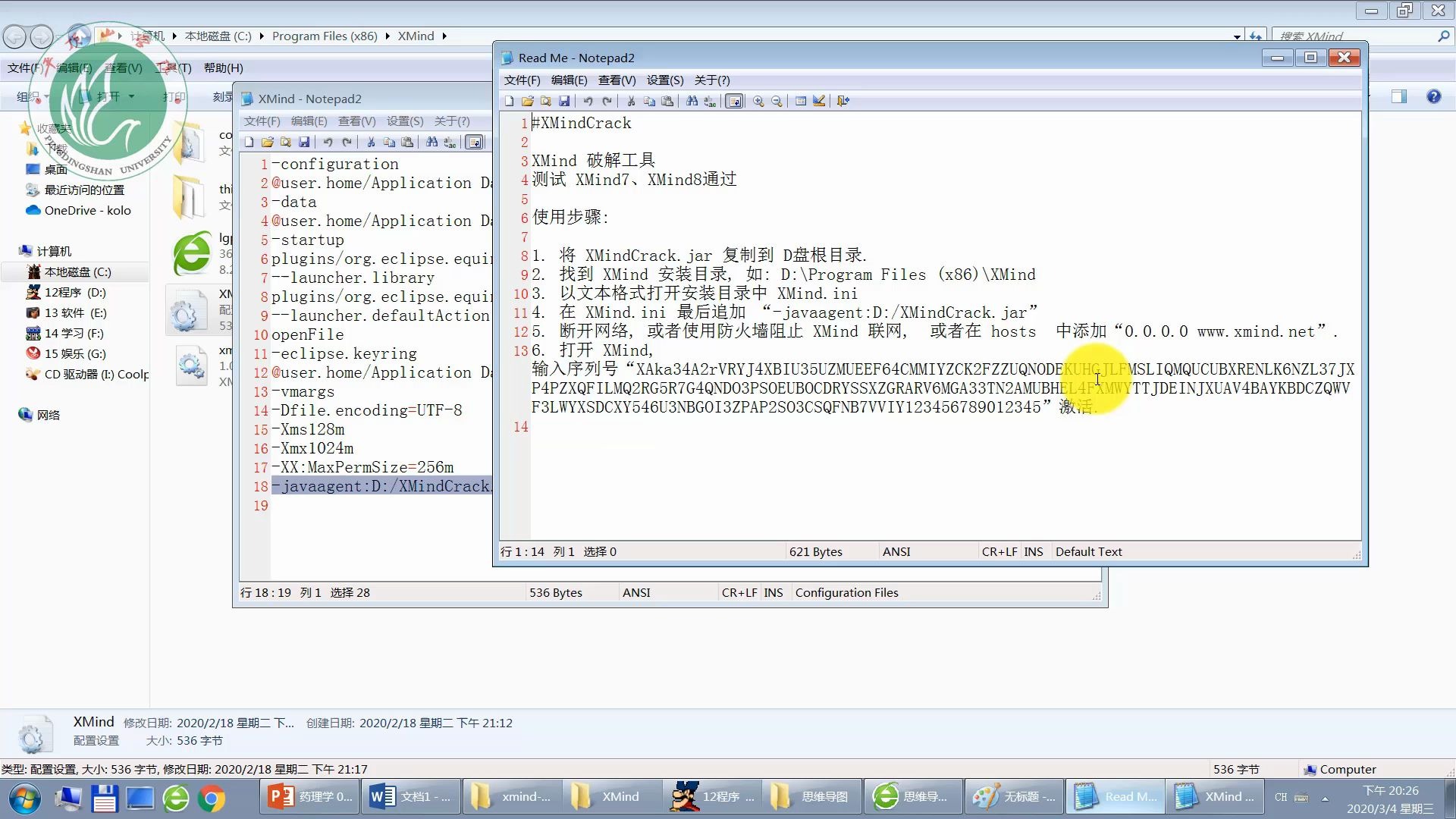
Task: Open OneDrive - kolo in navigation pane
Action: pyautogui.click(x=87, y=210)
